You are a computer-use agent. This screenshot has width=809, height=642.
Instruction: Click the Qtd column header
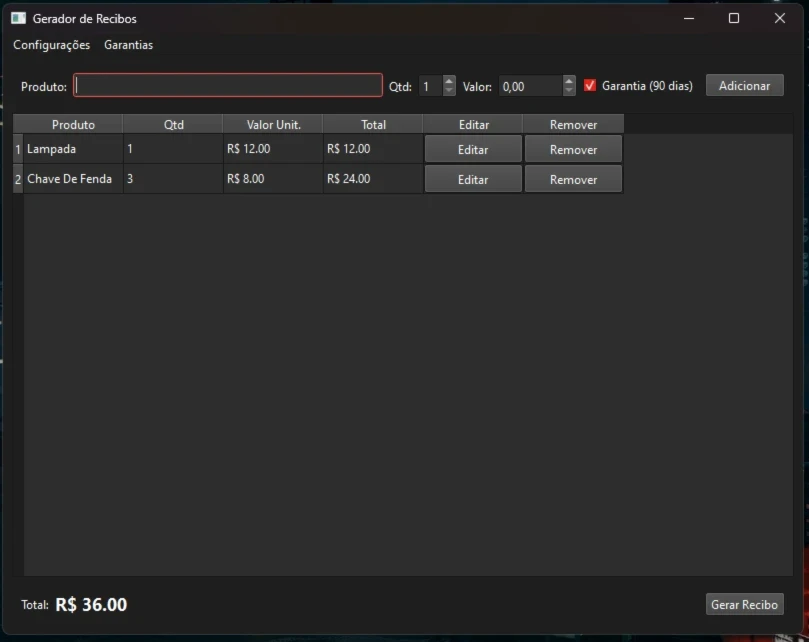pos(173,124)
